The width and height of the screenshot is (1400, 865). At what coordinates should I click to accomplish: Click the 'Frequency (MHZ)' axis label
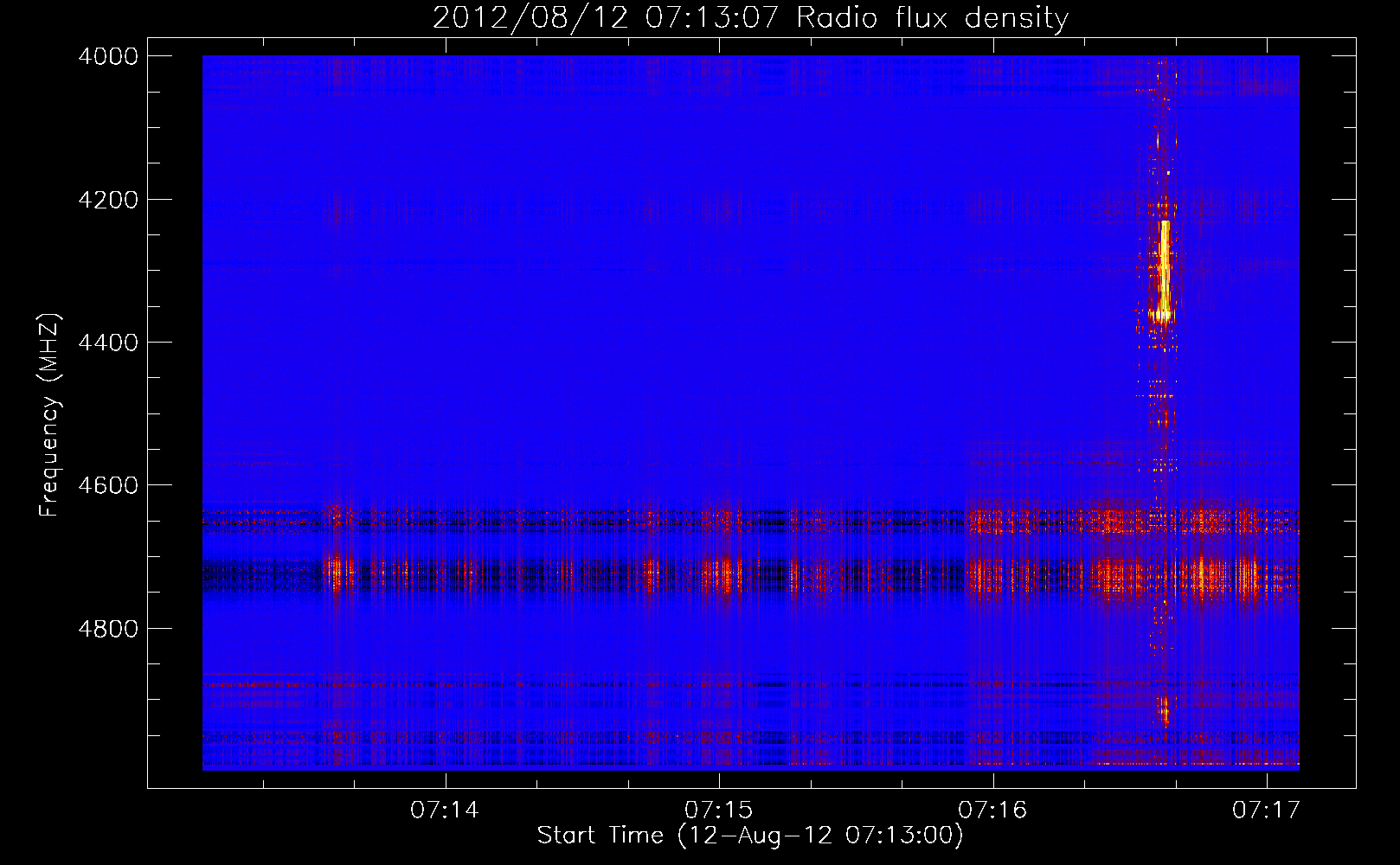[49, 415]
